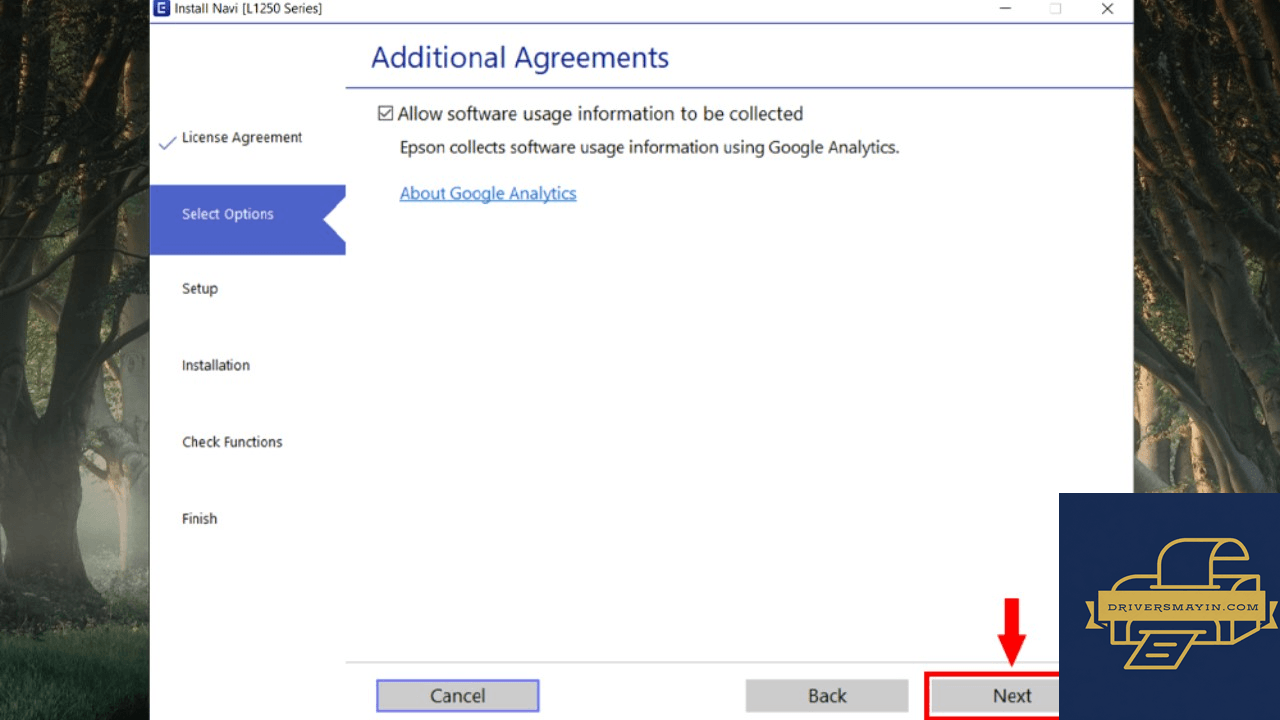
Task: Minimize the Install Navi window
Action: click(x=1004, y=9)
